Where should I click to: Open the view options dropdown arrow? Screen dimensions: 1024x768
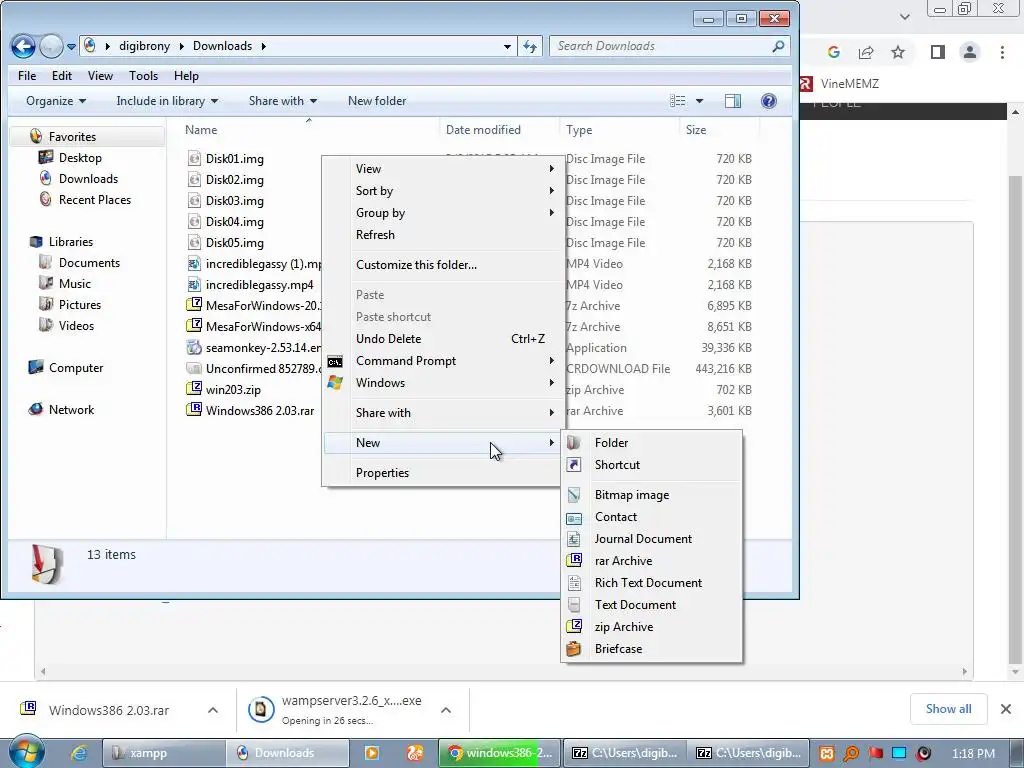tap(699, 101)
